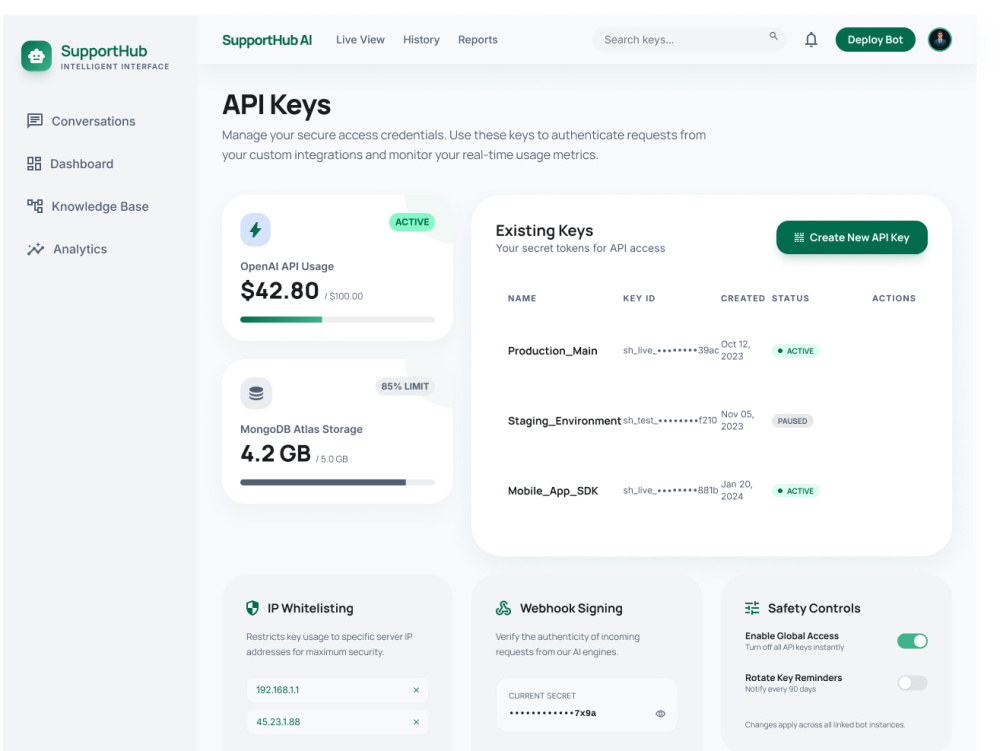Click into the Search keys field
Screen dimensions: 1000x751
coord(689,40)
